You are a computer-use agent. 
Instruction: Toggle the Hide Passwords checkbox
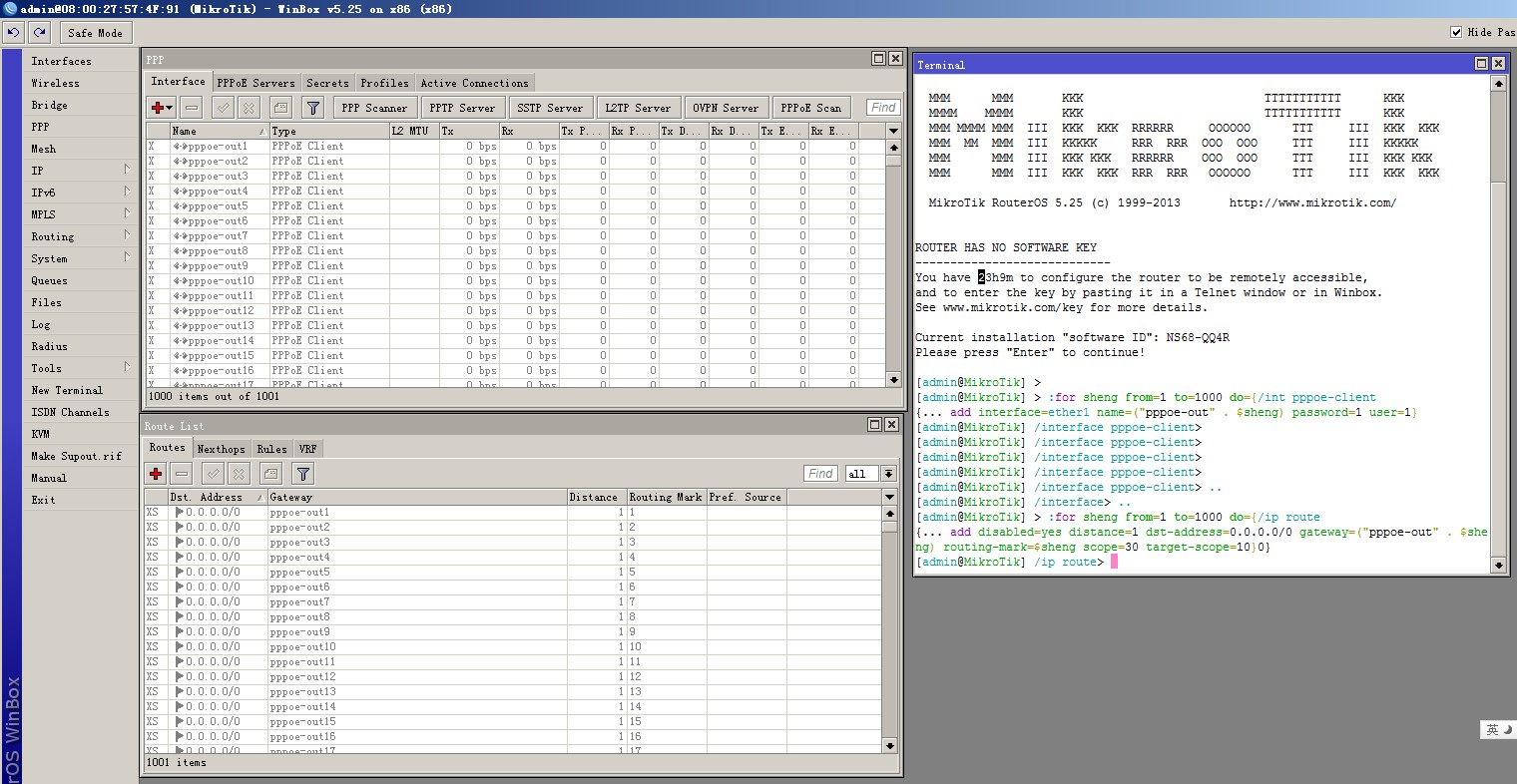pyautogui.click(x=1456, y=32)
